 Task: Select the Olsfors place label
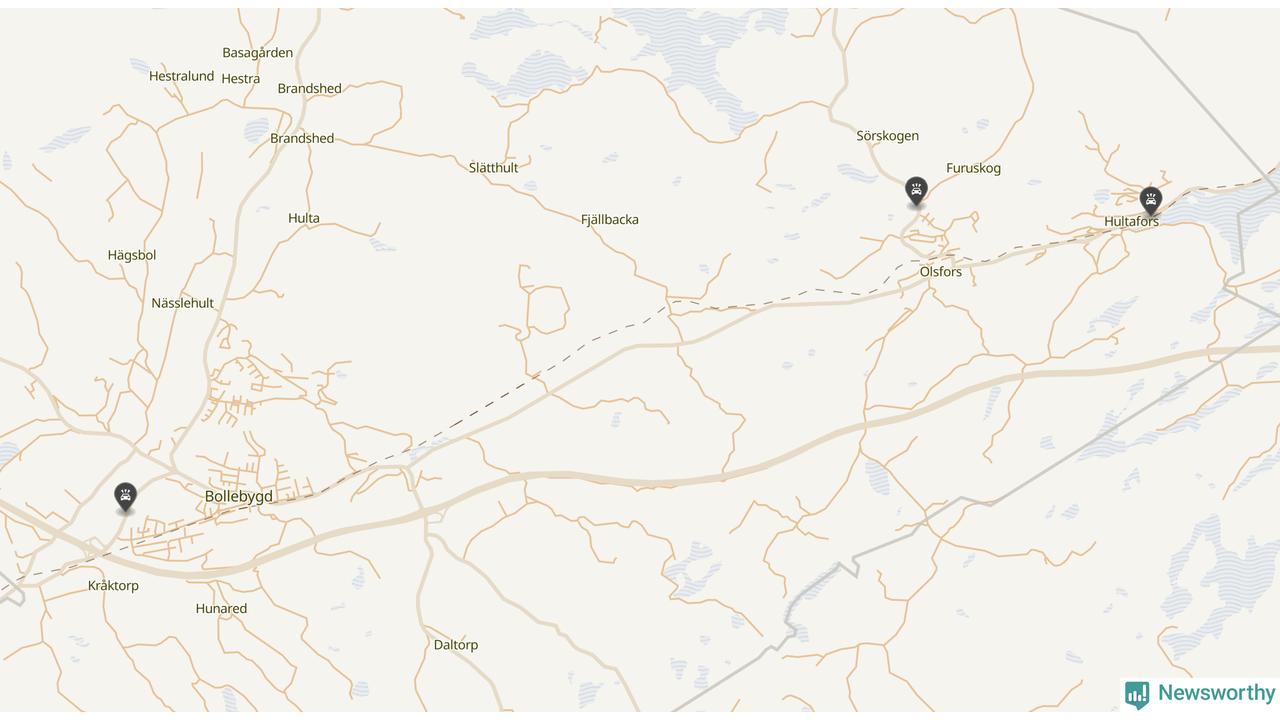click(x=941, y=272)
